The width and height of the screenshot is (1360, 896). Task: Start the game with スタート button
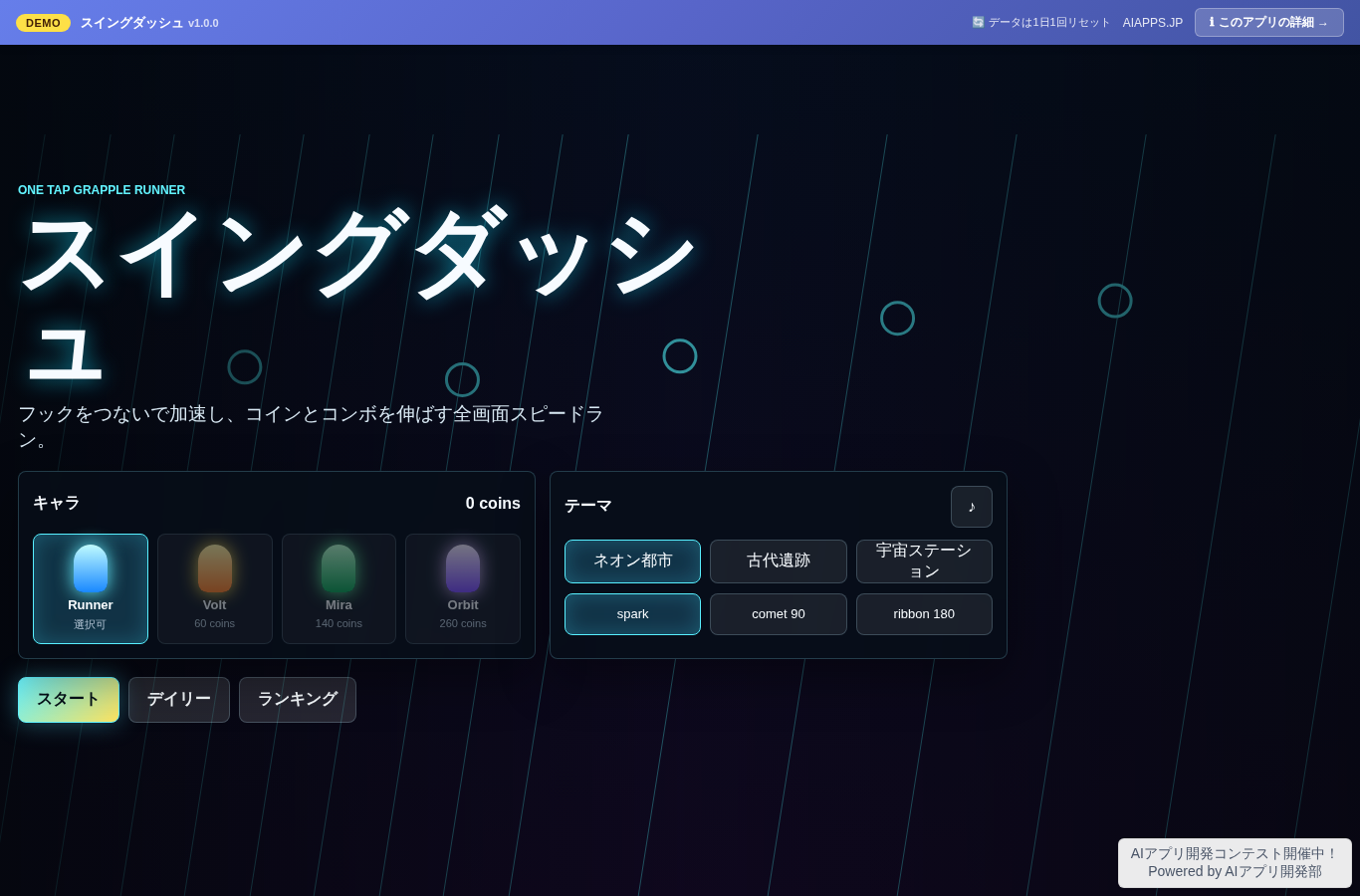(x=69, y=700)
